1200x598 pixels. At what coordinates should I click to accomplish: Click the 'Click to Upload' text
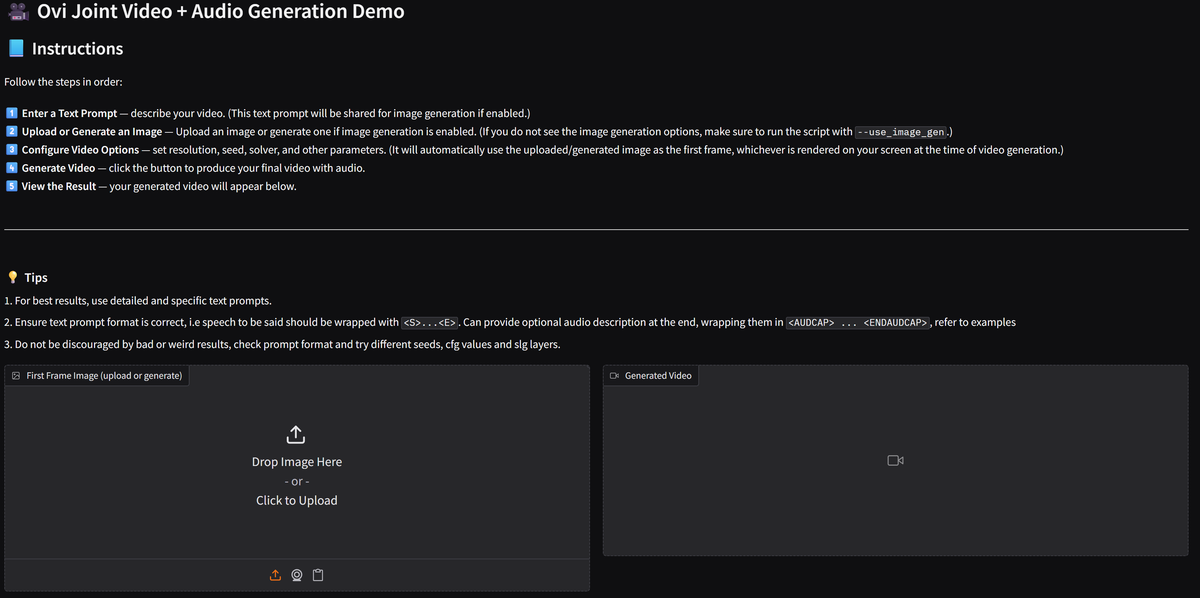point(297,500)
